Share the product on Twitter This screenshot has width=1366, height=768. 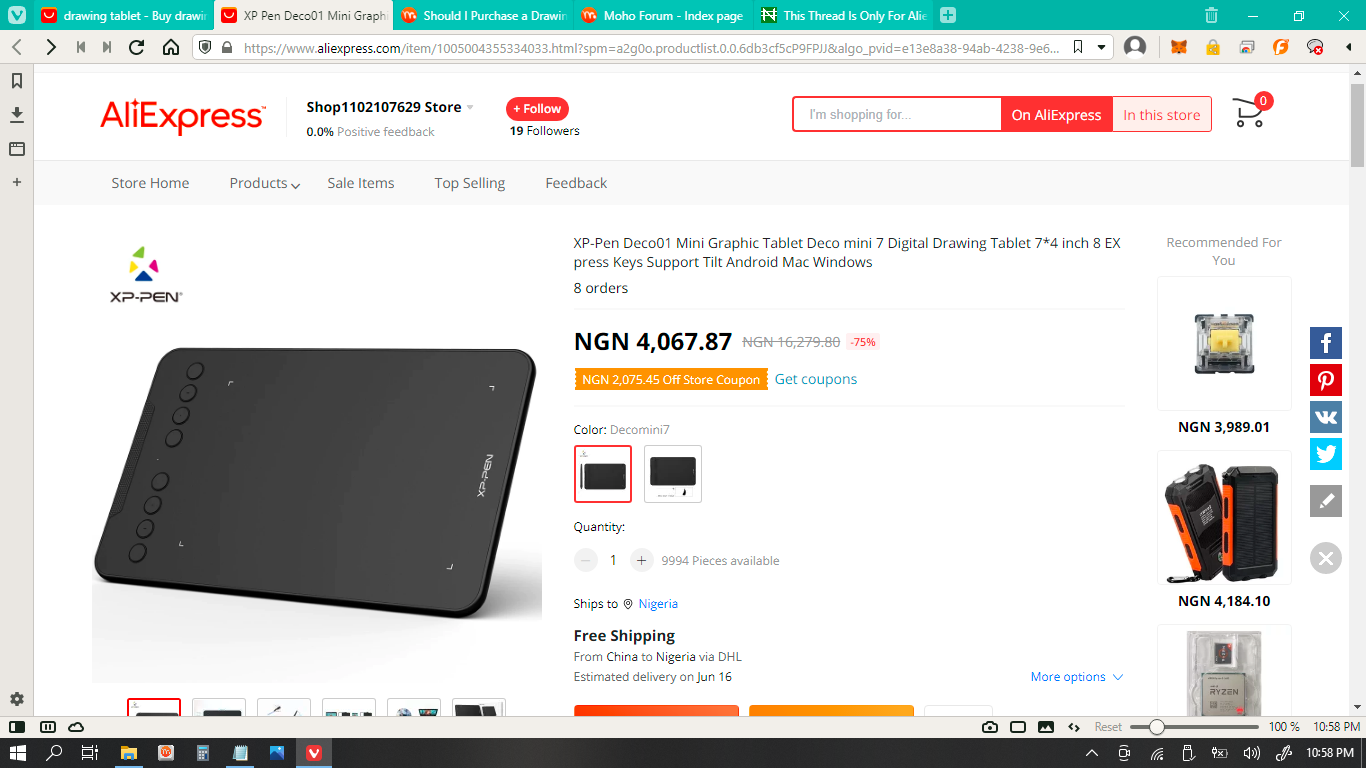tap(1326, 454)
